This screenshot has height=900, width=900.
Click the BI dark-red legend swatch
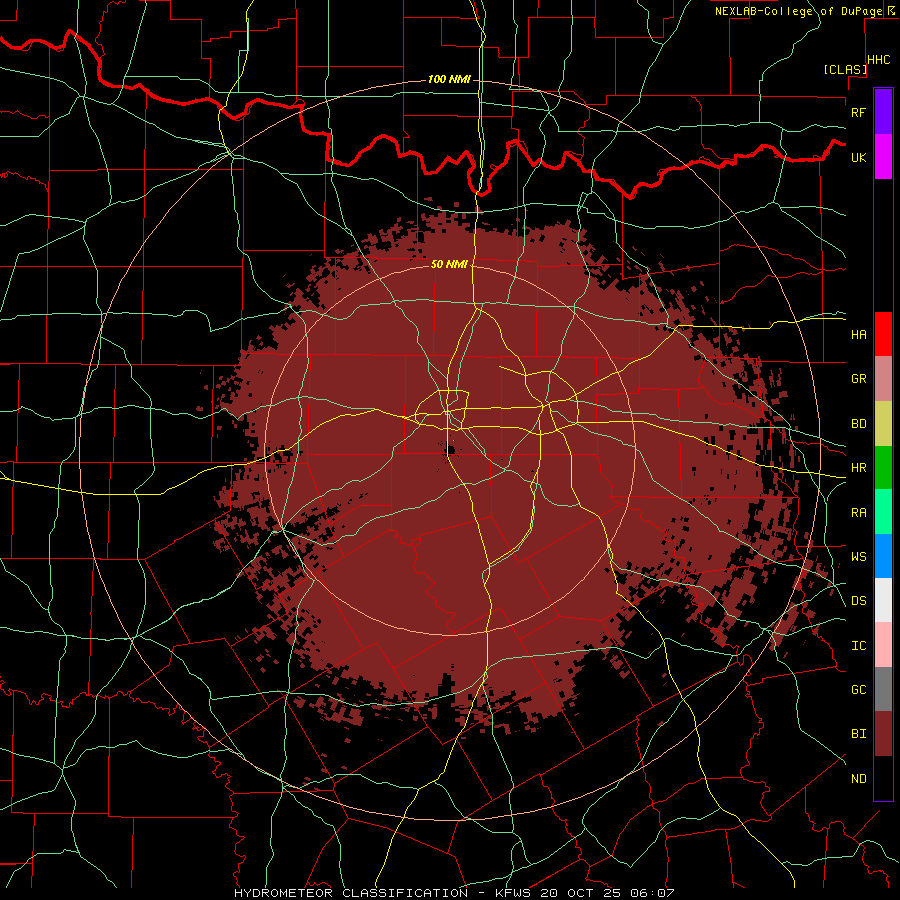(x=883, y=734)
